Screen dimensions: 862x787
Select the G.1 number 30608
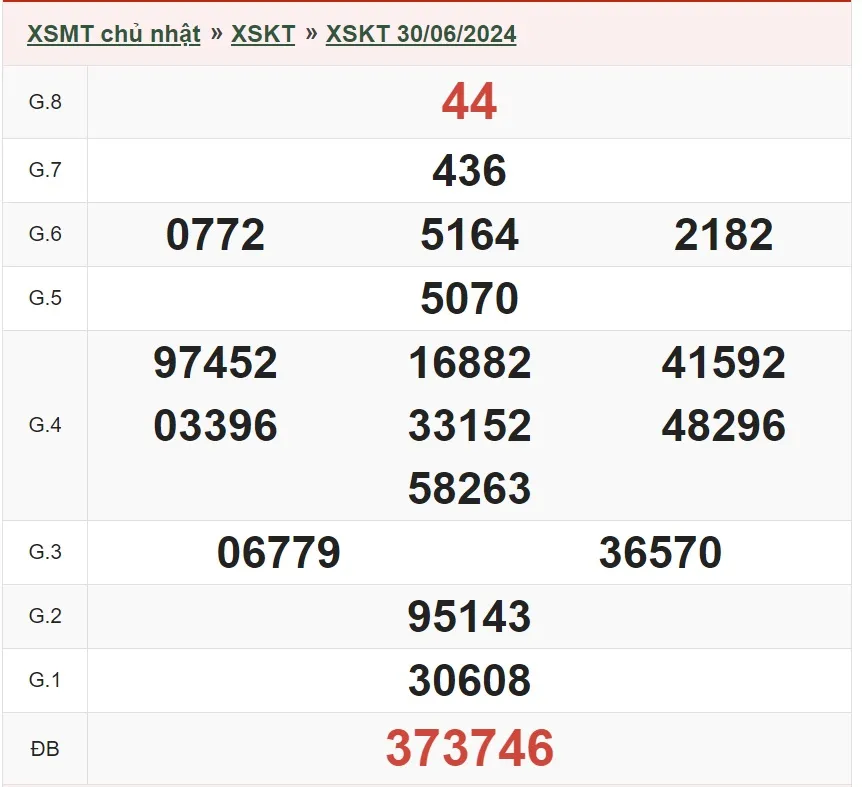coord(469,680)
